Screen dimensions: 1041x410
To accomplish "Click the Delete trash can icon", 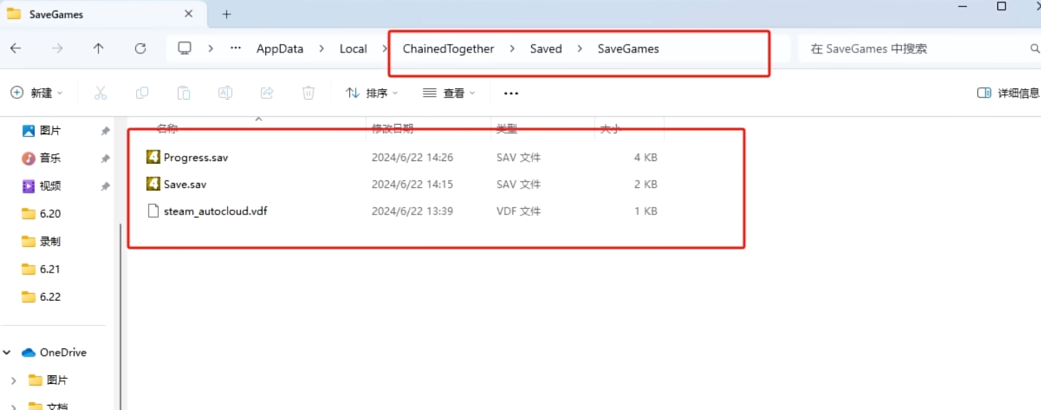I will point(308,93).
